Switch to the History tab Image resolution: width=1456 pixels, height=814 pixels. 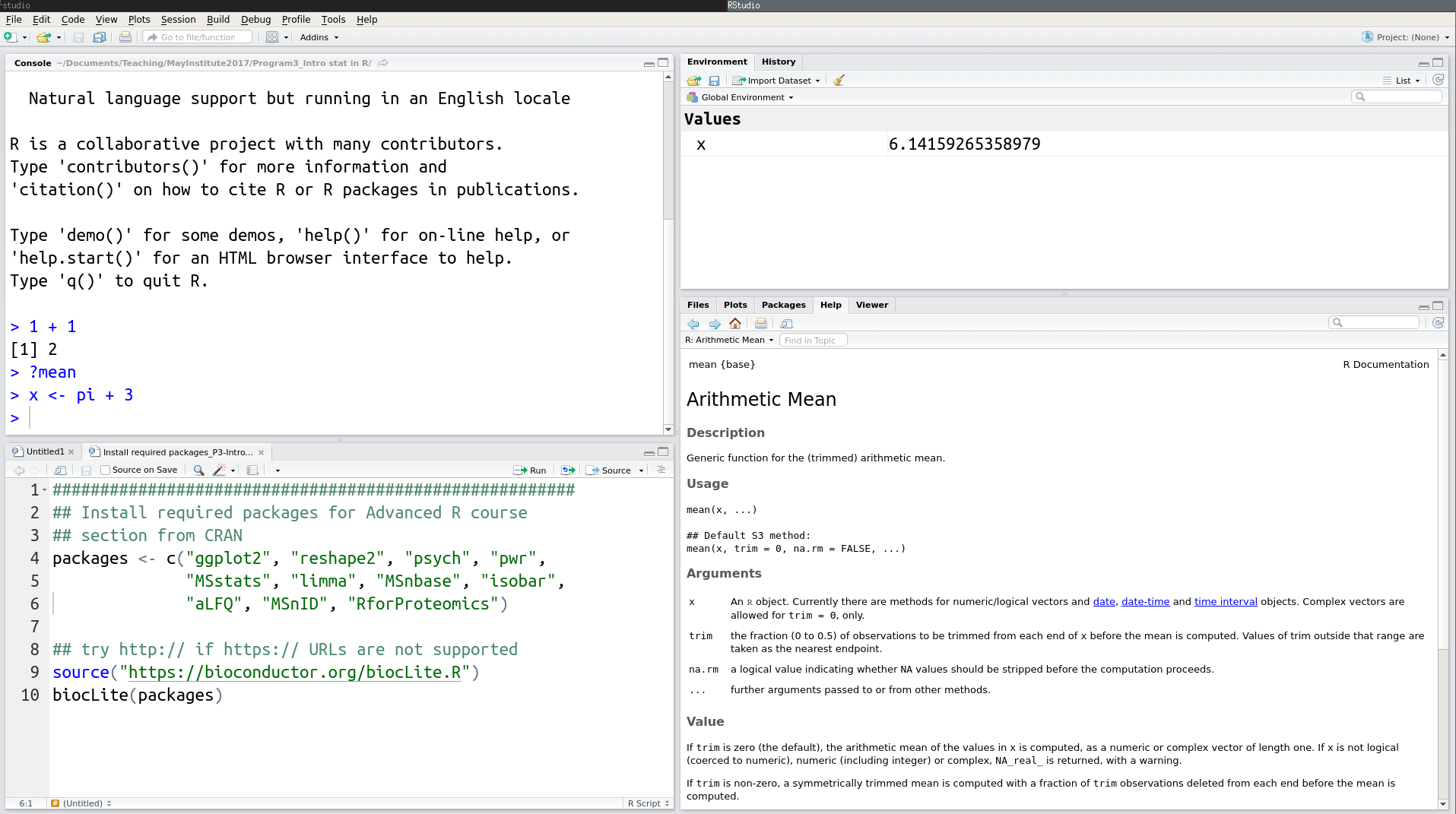(779, 62)
